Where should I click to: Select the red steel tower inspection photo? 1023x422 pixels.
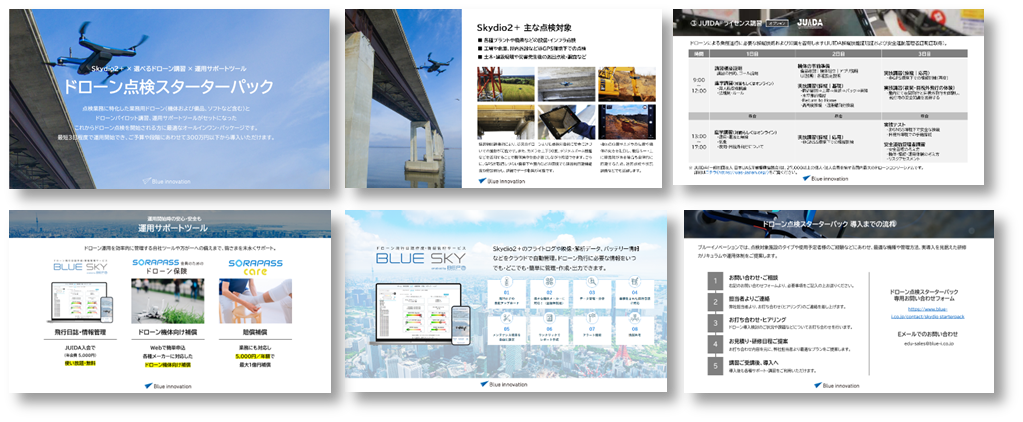(x=506, y=83)
